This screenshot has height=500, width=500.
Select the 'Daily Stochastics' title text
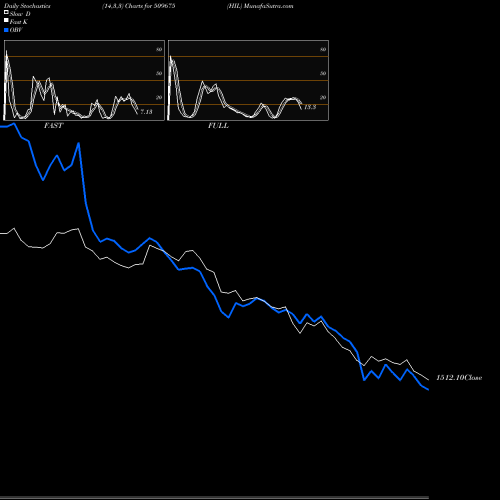(x=27, y=6)
